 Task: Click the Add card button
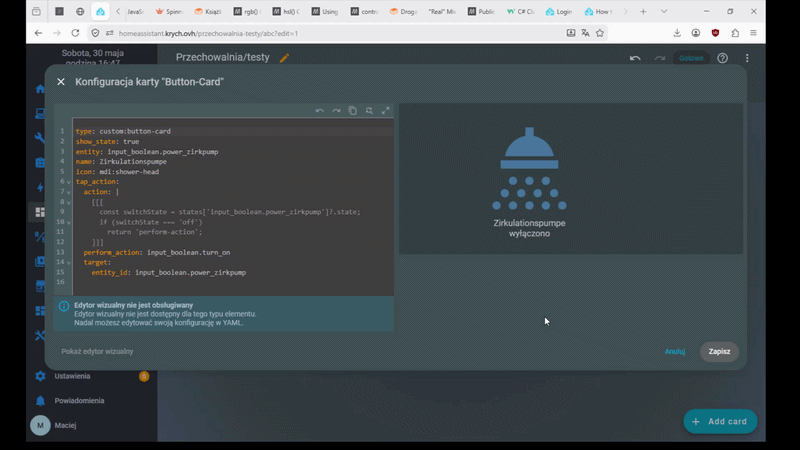[720, 421]
